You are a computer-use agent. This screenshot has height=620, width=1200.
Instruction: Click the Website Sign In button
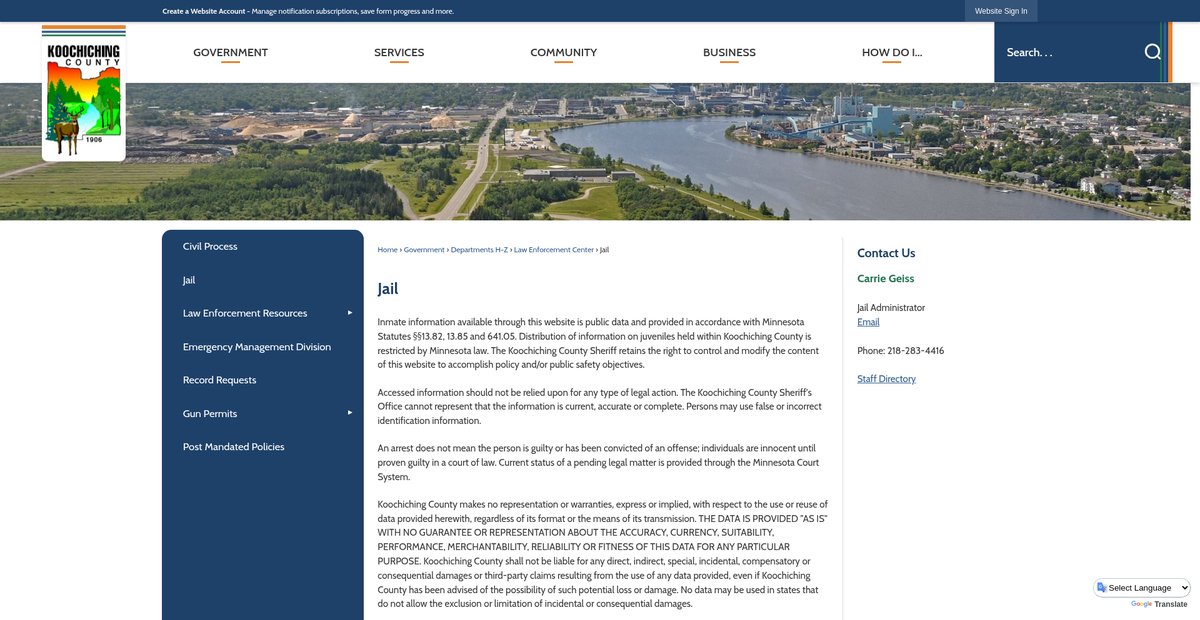coord(1000,11)
